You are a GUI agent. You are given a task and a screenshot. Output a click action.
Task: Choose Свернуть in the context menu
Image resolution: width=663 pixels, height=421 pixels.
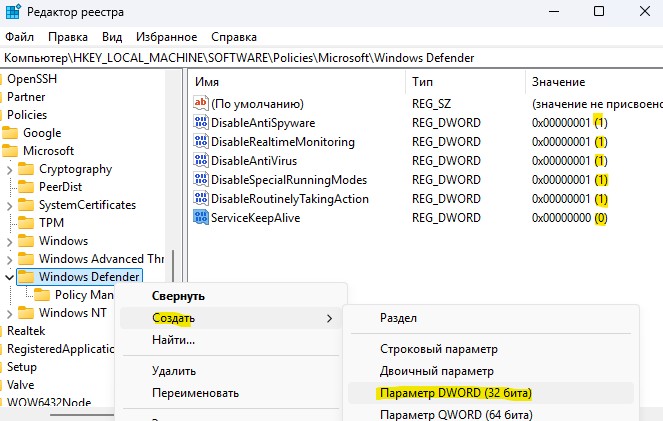[231, 296]
